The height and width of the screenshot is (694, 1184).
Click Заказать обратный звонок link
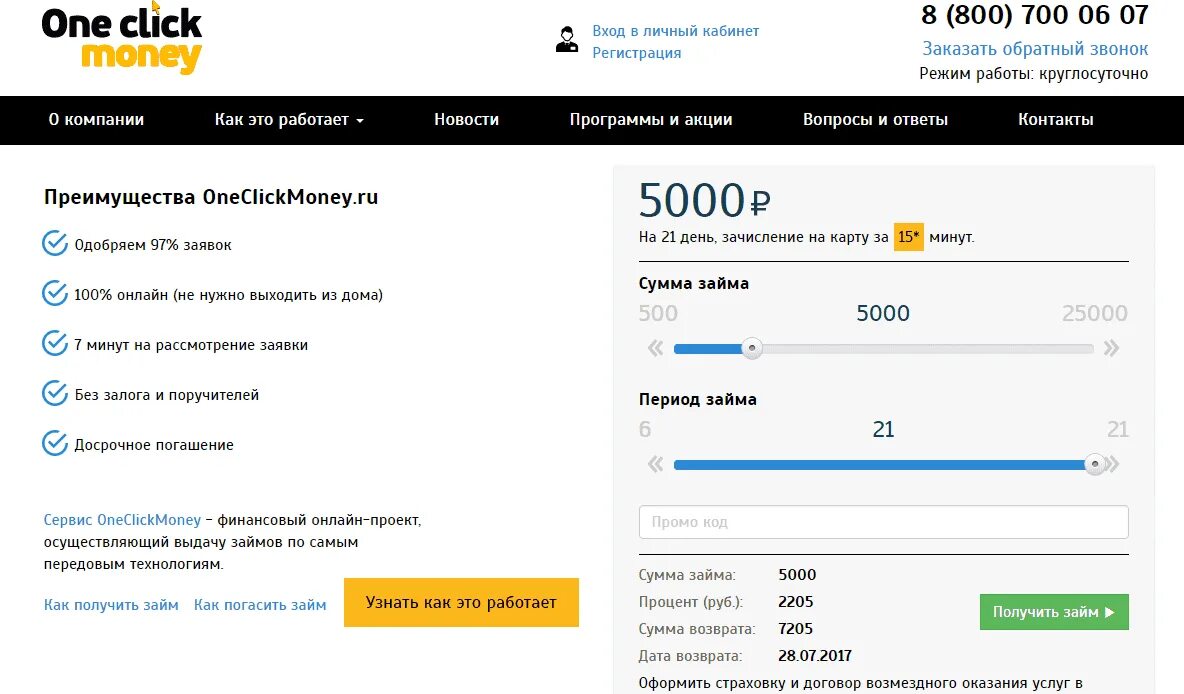click(x=1035, y=49)
